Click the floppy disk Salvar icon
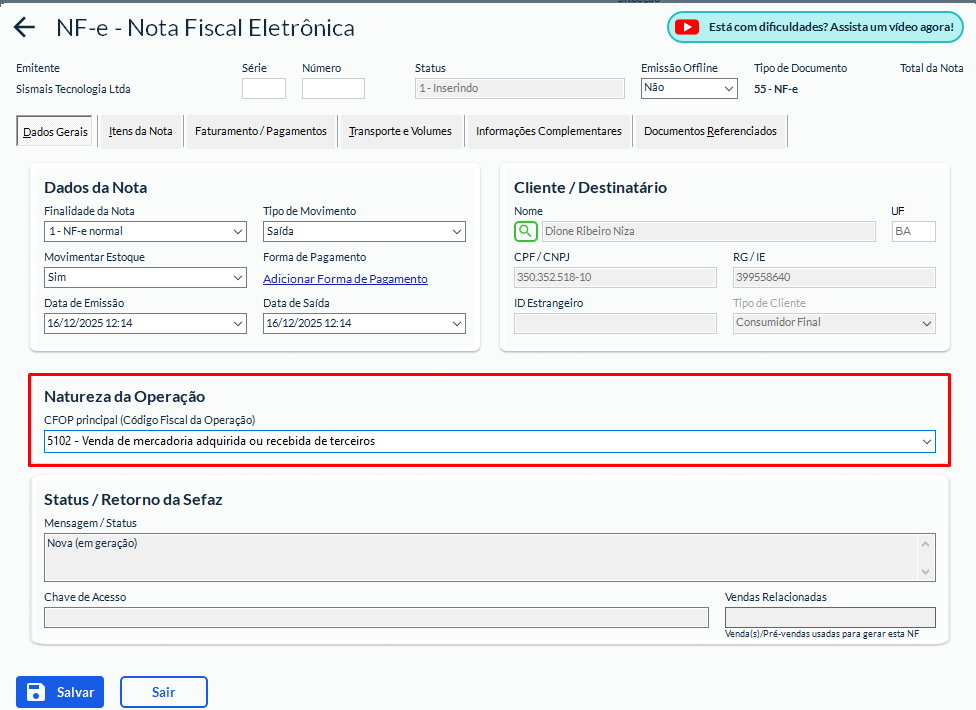This screenshot has height=710, width=976. (x=36, y=692)
